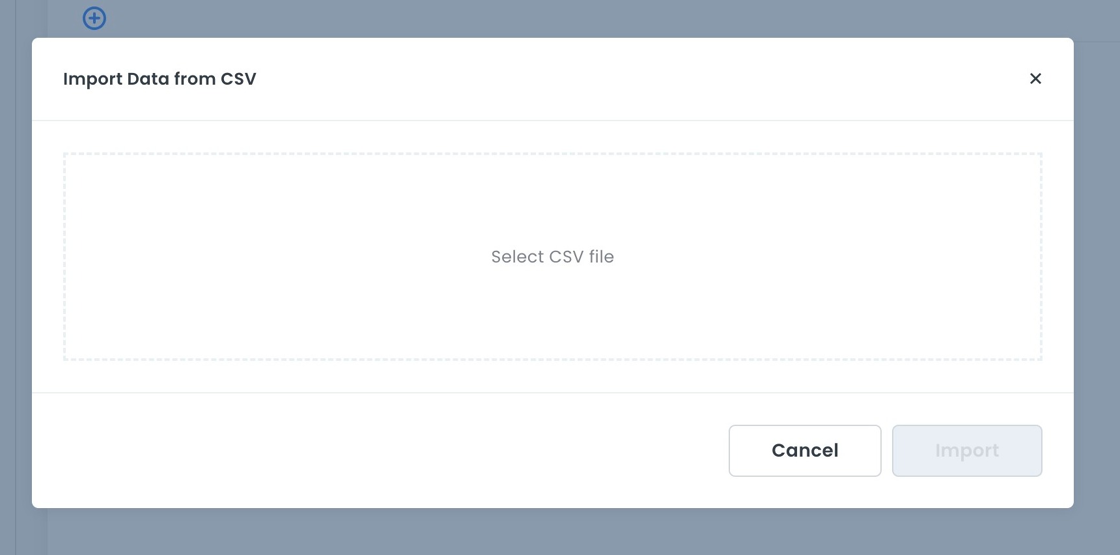
Task: Choose a CSV file in the upload area
Action: point(552,256)
